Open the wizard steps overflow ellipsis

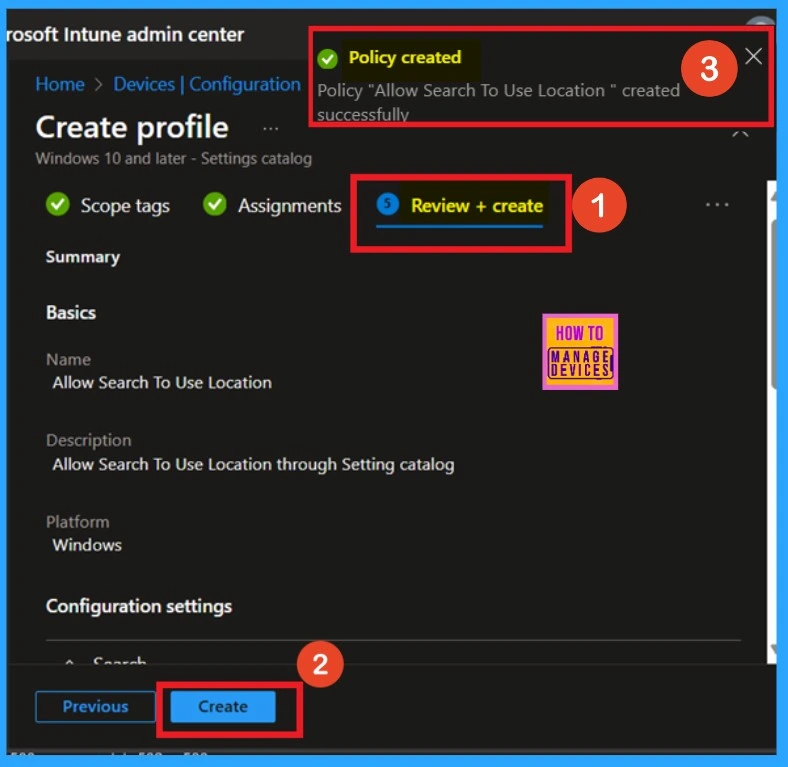click(717, 205)
